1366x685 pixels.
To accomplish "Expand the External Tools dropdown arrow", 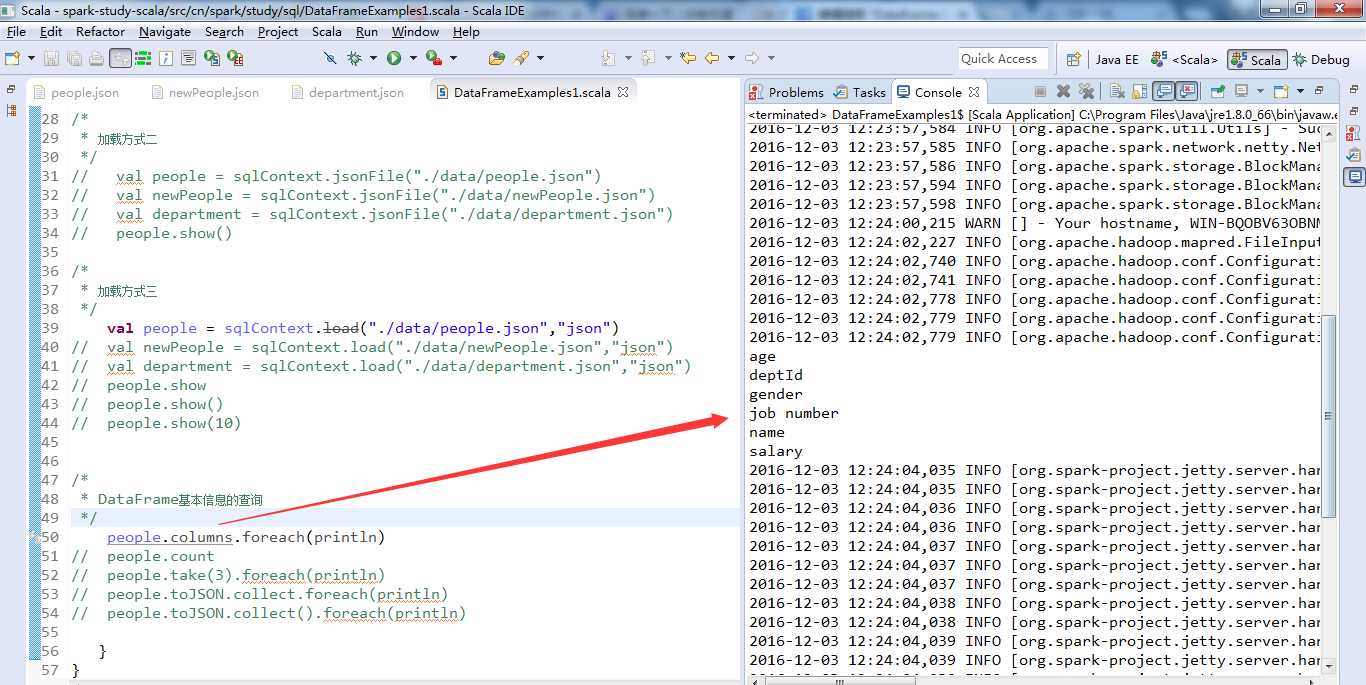I will tap(453, 58).
